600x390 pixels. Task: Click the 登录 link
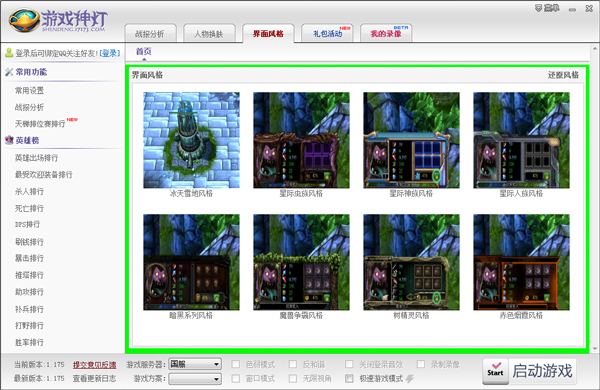tap(110, 53)
